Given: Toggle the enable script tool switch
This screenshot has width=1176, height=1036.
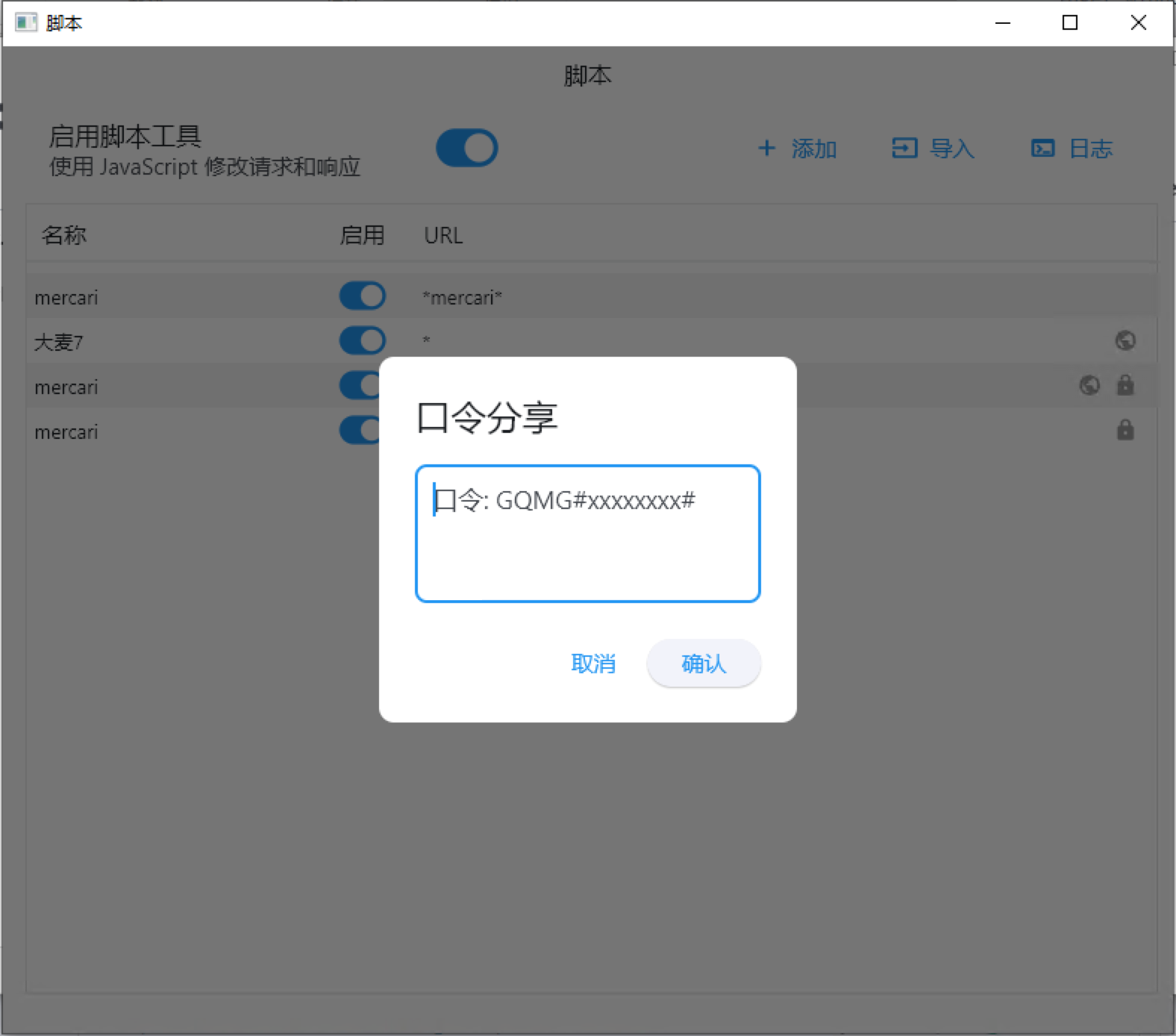Looking at the screenshot, I should (x=466, y=148).
